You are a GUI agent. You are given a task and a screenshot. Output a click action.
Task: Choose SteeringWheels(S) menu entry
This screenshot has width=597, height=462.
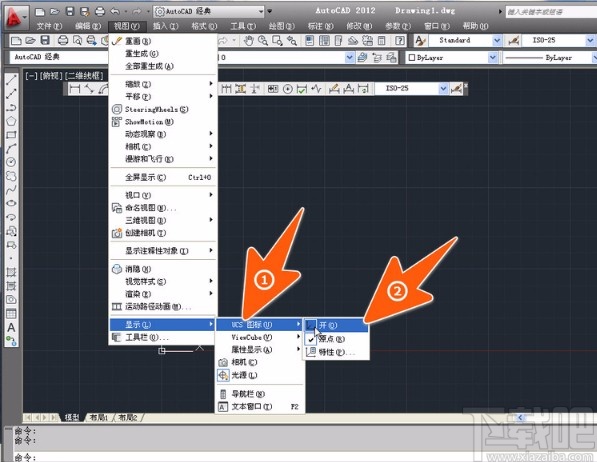[x=163, y=109]
